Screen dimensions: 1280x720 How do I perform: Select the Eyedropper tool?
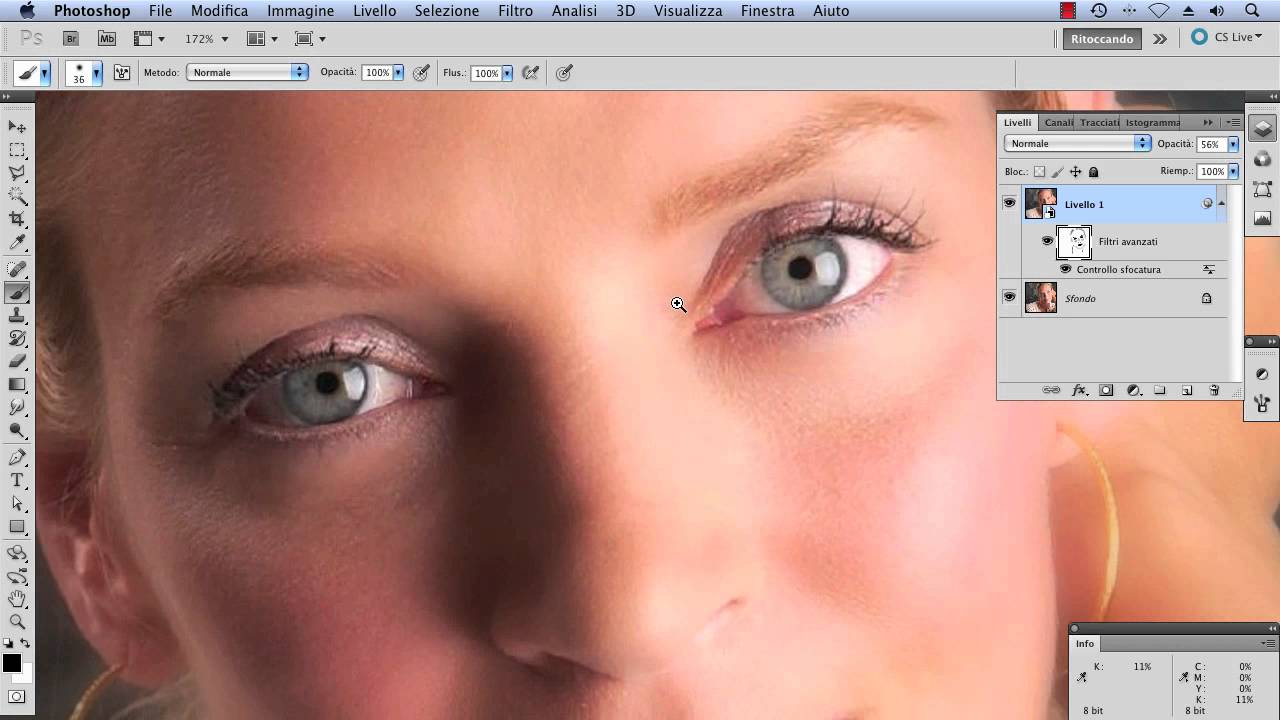coord(17,242)
